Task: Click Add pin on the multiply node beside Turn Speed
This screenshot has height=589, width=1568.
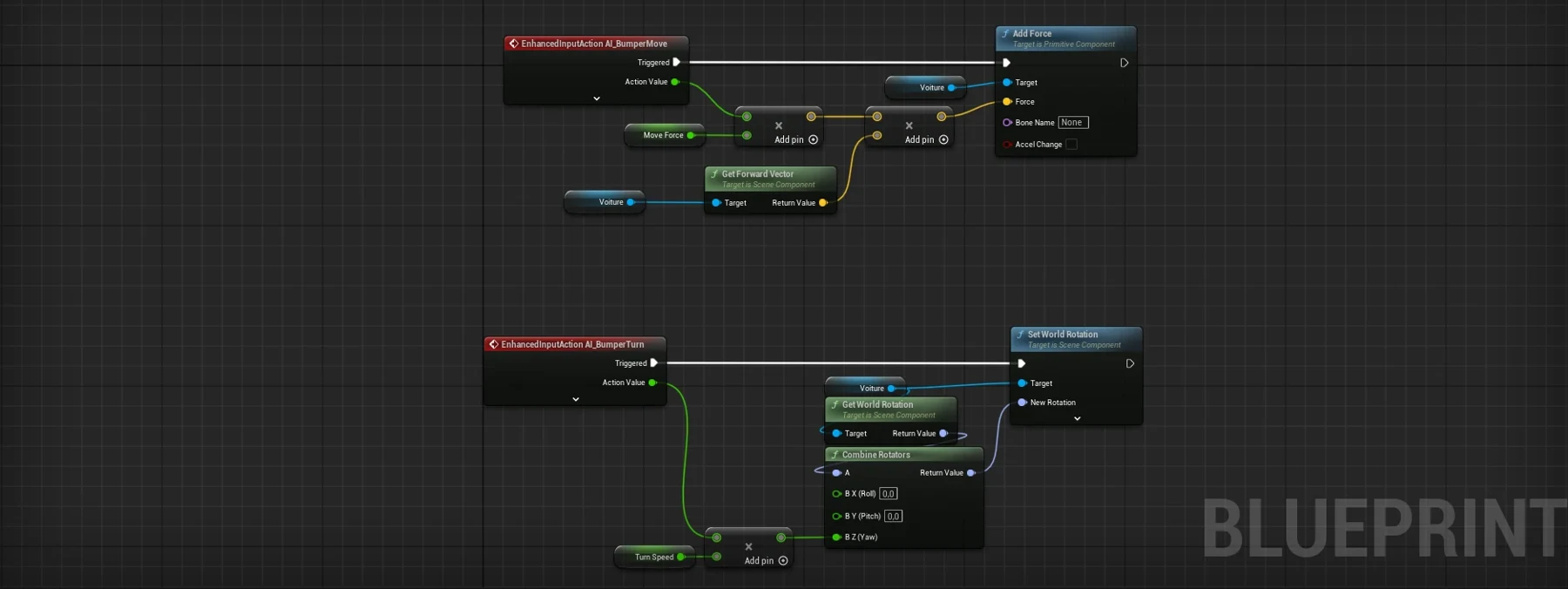Action: coord(766,561)
